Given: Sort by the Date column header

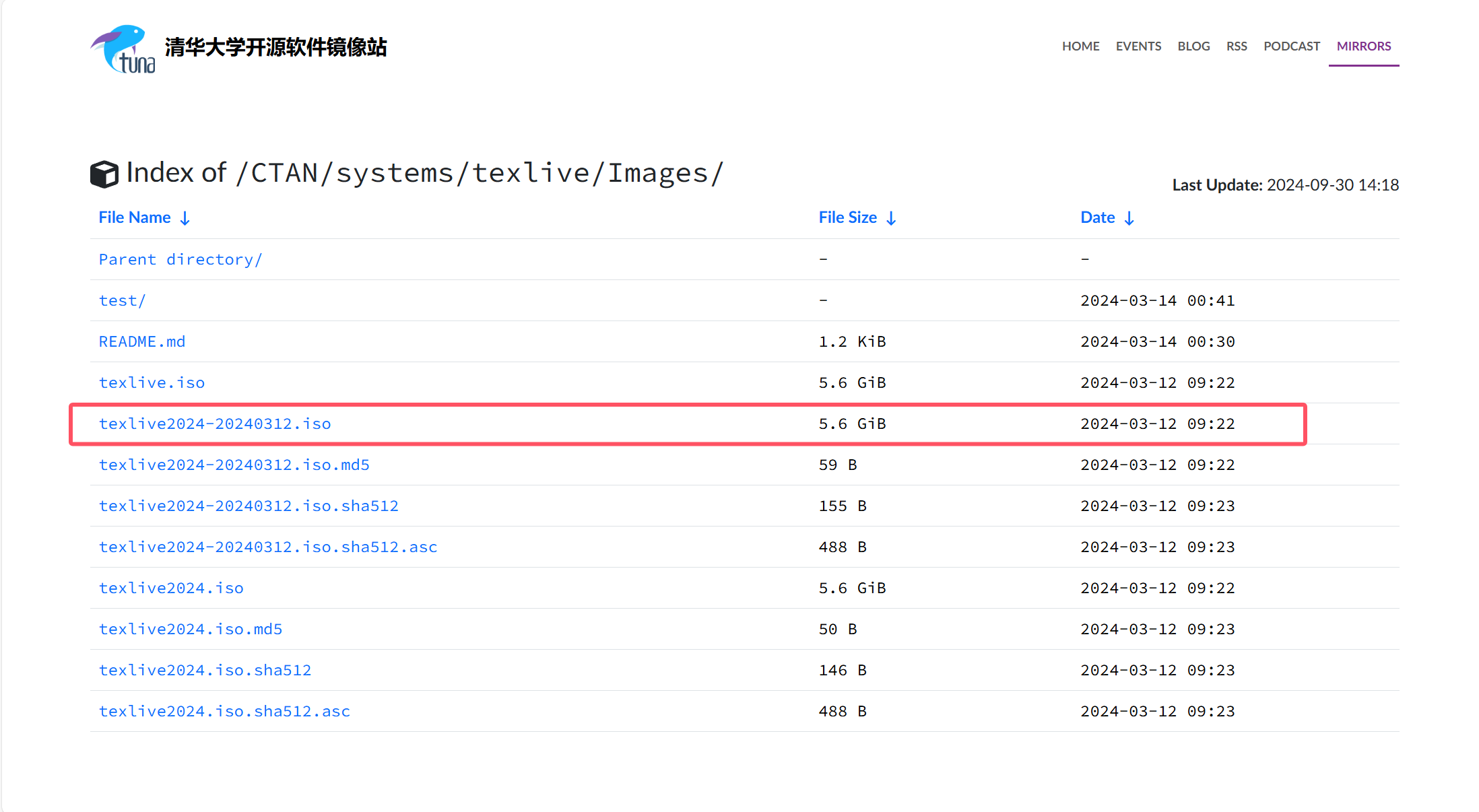Looking at the screenshot, I should coord(1097,217).
